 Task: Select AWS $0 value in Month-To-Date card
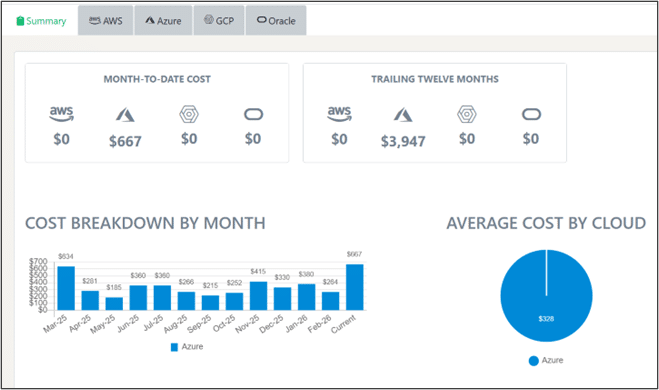click(x=61, y=139)
